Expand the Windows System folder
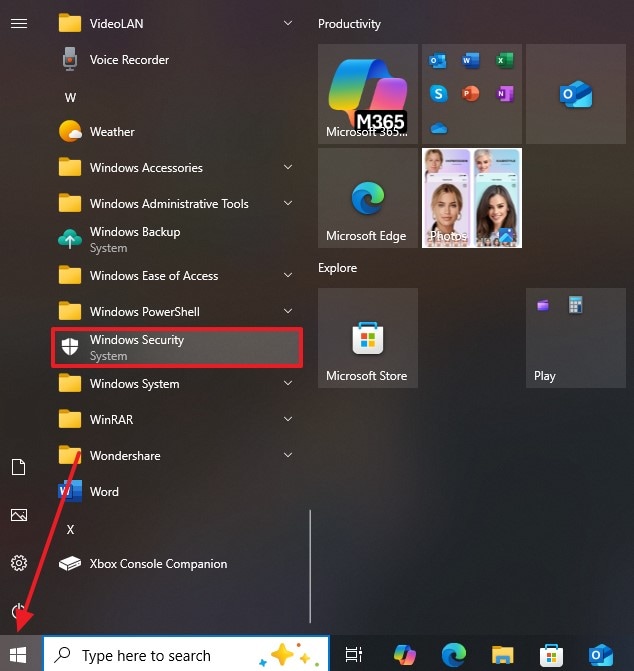 point(177,383)
